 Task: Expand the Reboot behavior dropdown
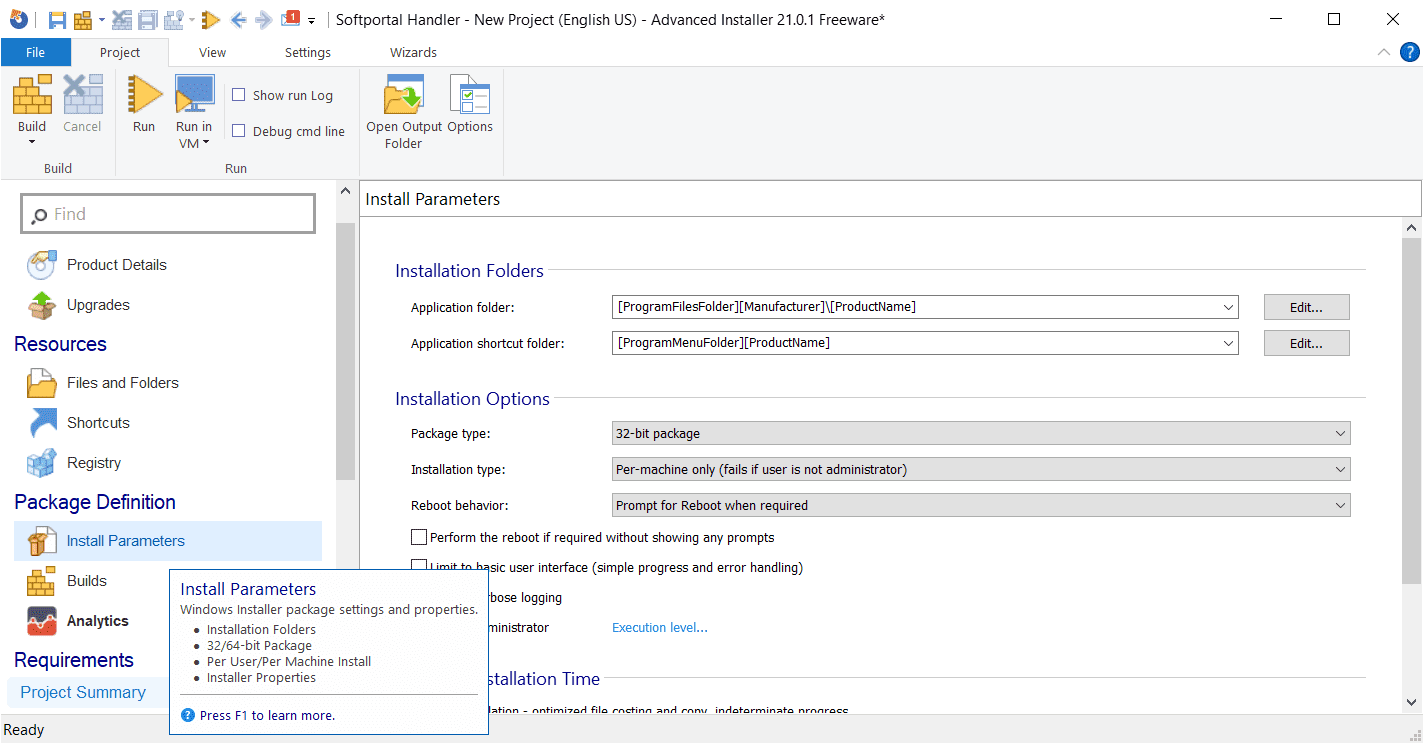pyautogui.click(x=980, y=506)
